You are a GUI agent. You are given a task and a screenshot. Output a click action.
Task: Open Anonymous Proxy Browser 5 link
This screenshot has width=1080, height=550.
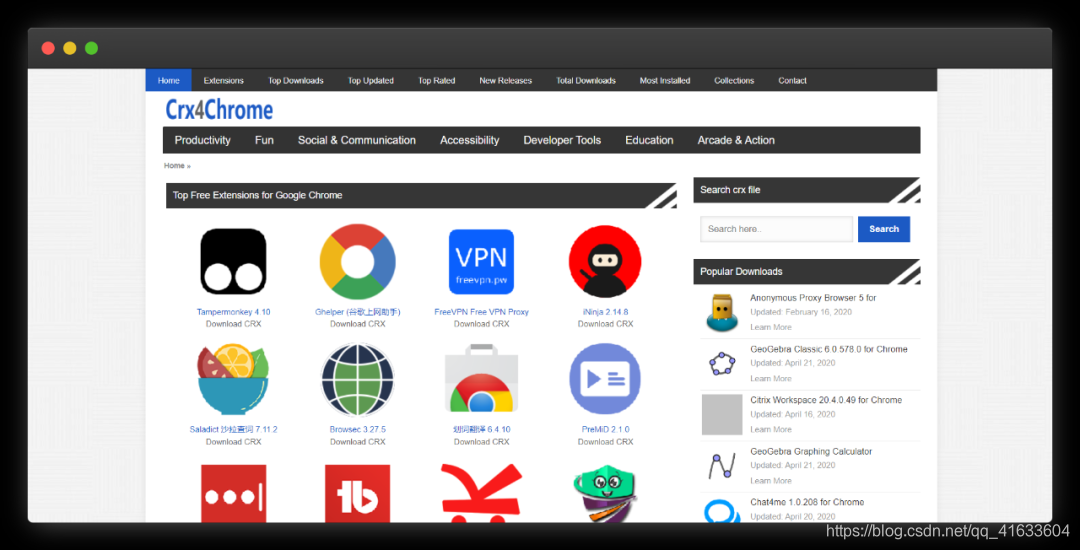point(813,298)
